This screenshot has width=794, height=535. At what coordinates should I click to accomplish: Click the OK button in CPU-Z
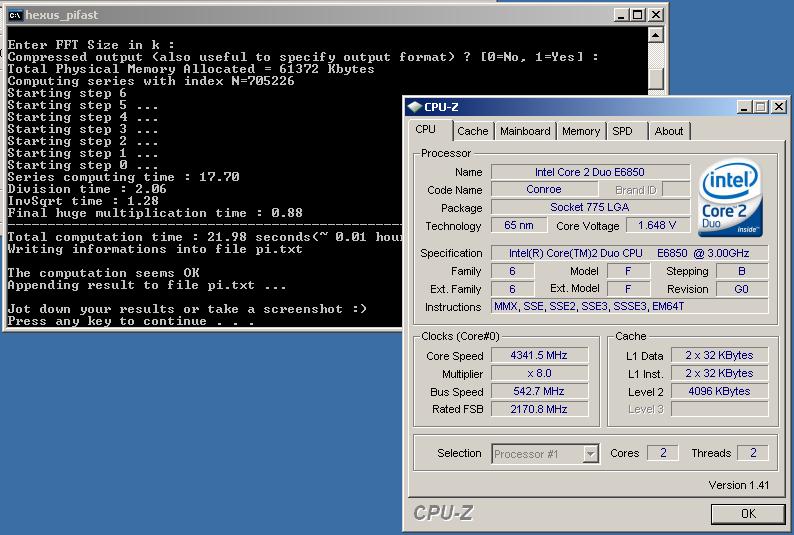click(x=748, y=514)
